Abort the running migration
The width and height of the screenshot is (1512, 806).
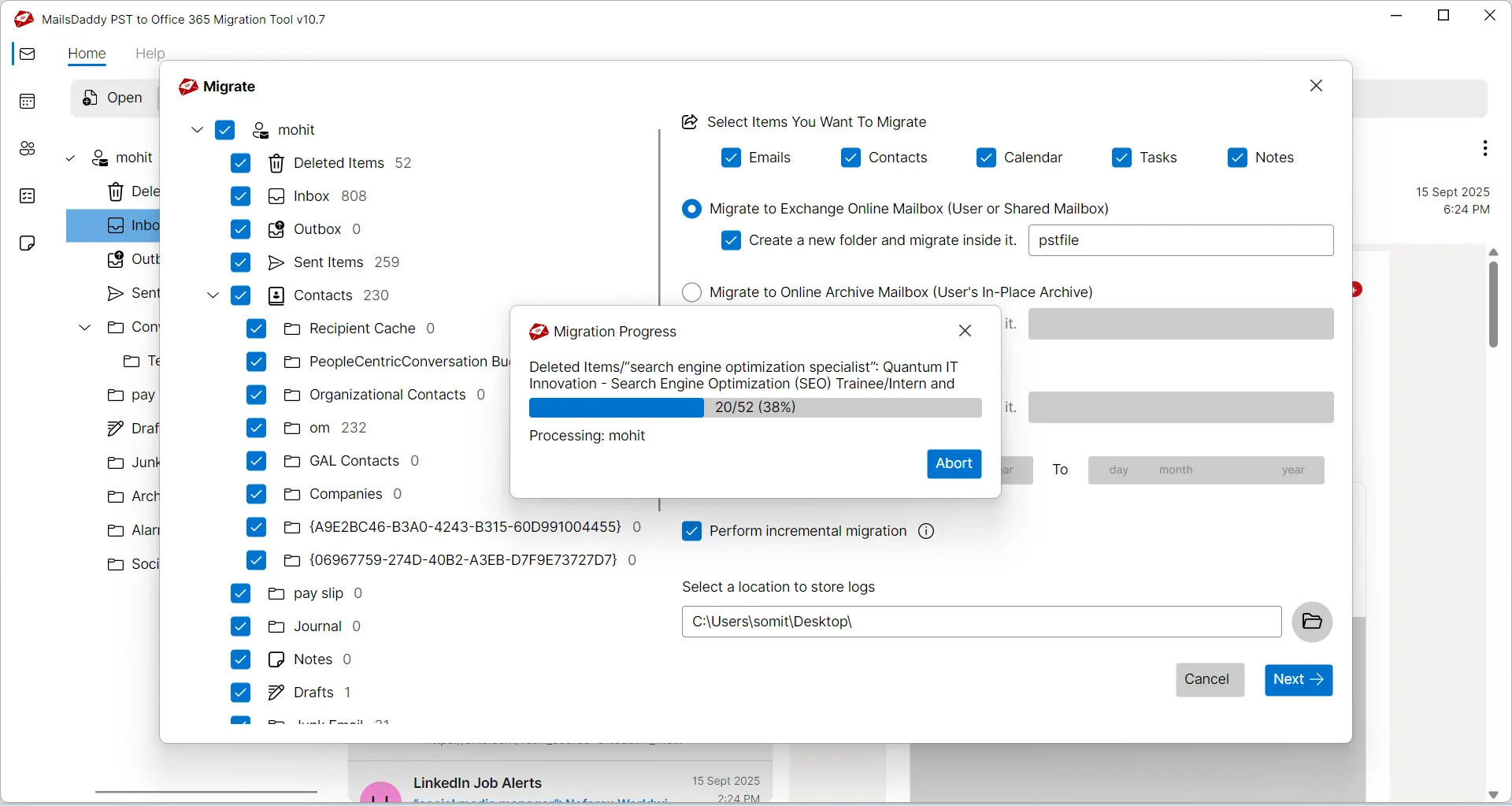954,464
